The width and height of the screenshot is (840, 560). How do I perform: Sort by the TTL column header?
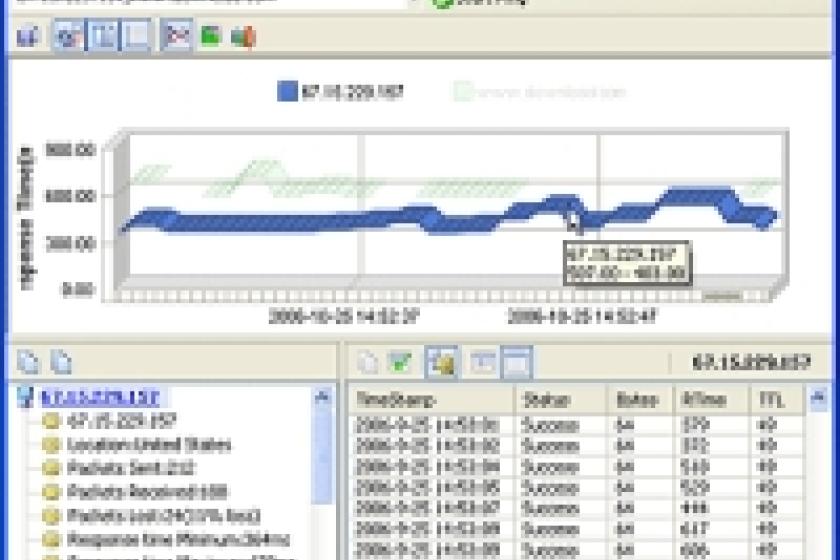click(777, 400)
